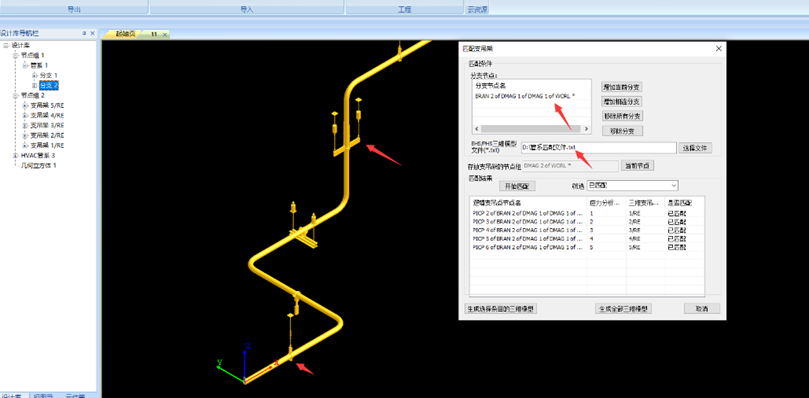Open the 导入 ribbon group
Viewport: 809px width, 398px height.
point(247,9)
